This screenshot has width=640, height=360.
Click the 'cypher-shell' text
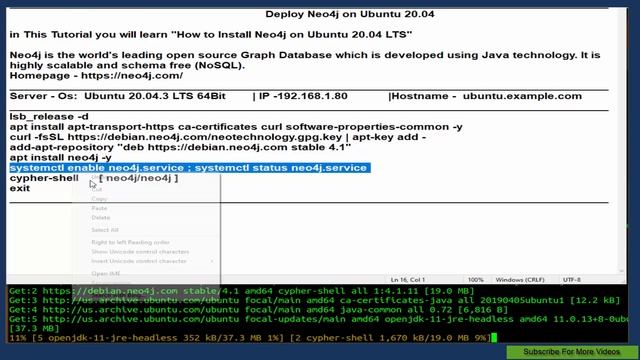click(44, 178)
